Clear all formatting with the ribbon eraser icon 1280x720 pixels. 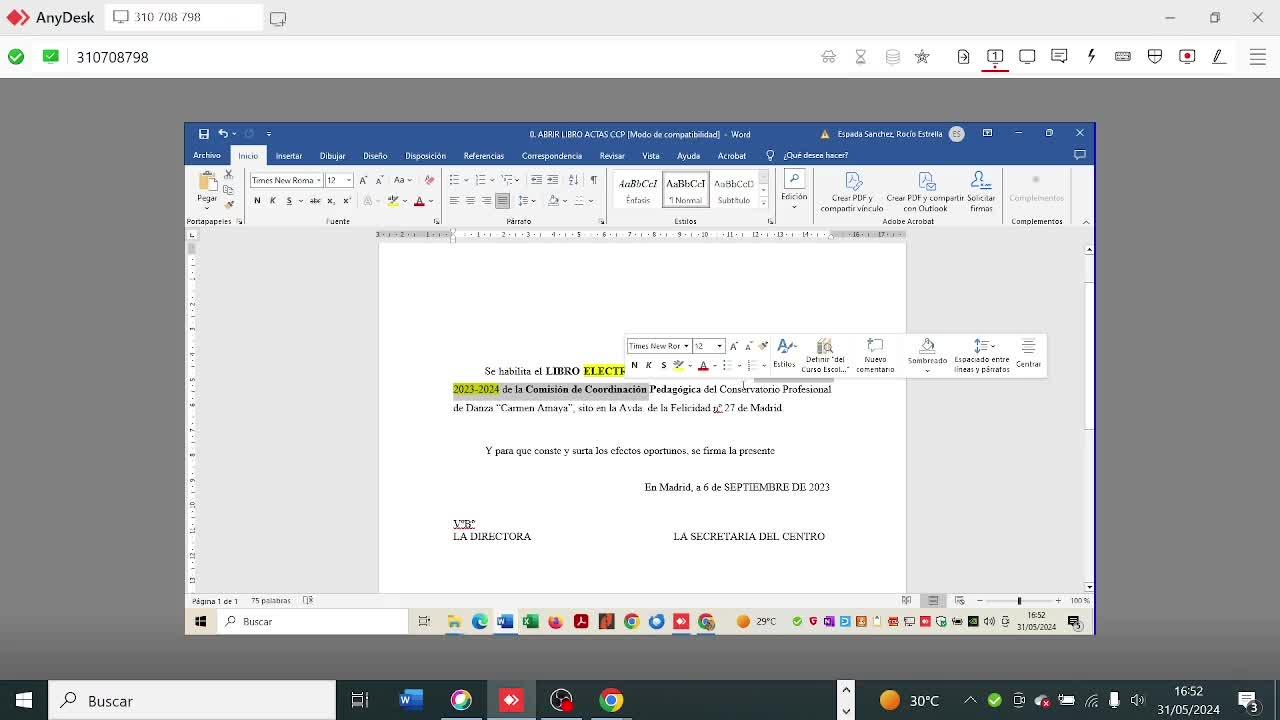click(x=429, y=180)
